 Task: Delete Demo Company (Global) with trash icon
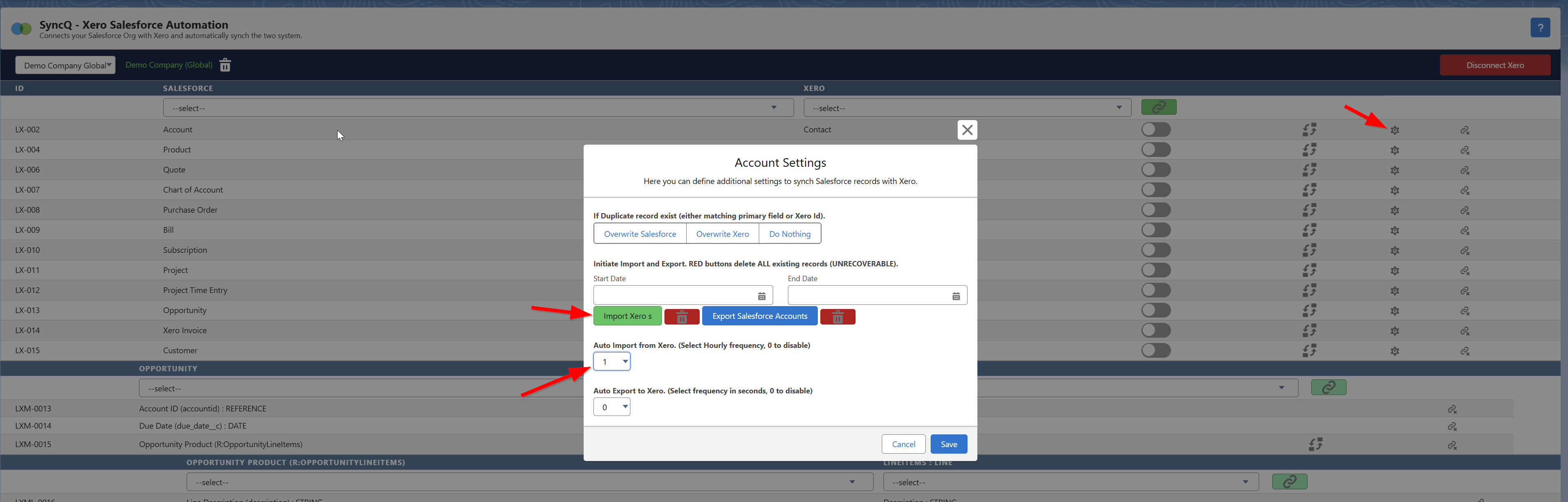(225, 64)
